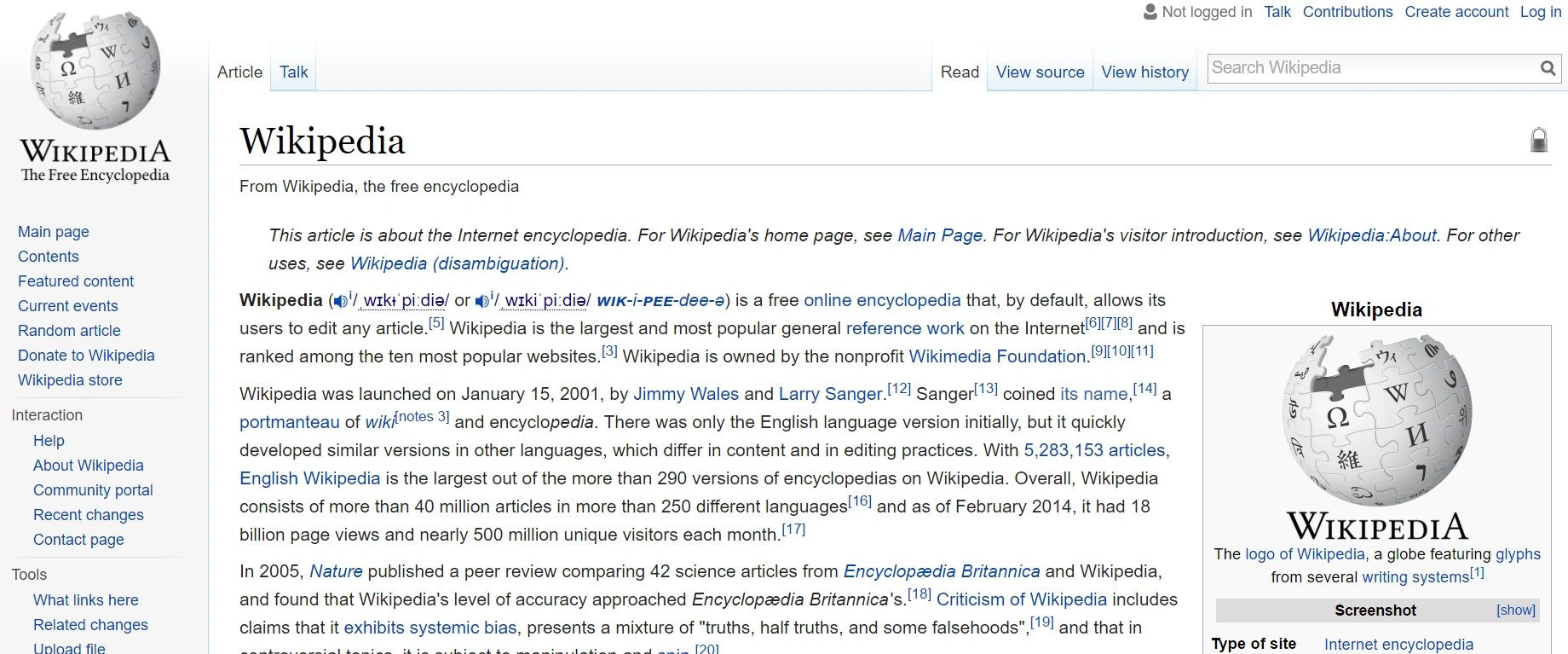Open the English Wikipedia link

[x=309, y=478]
